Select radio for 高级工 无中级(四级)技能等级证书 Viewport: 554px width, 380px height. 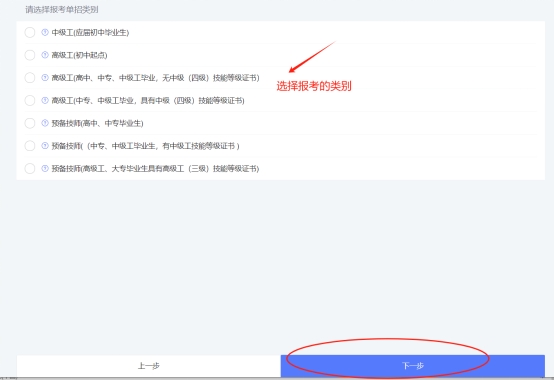[x=30, y=78]
